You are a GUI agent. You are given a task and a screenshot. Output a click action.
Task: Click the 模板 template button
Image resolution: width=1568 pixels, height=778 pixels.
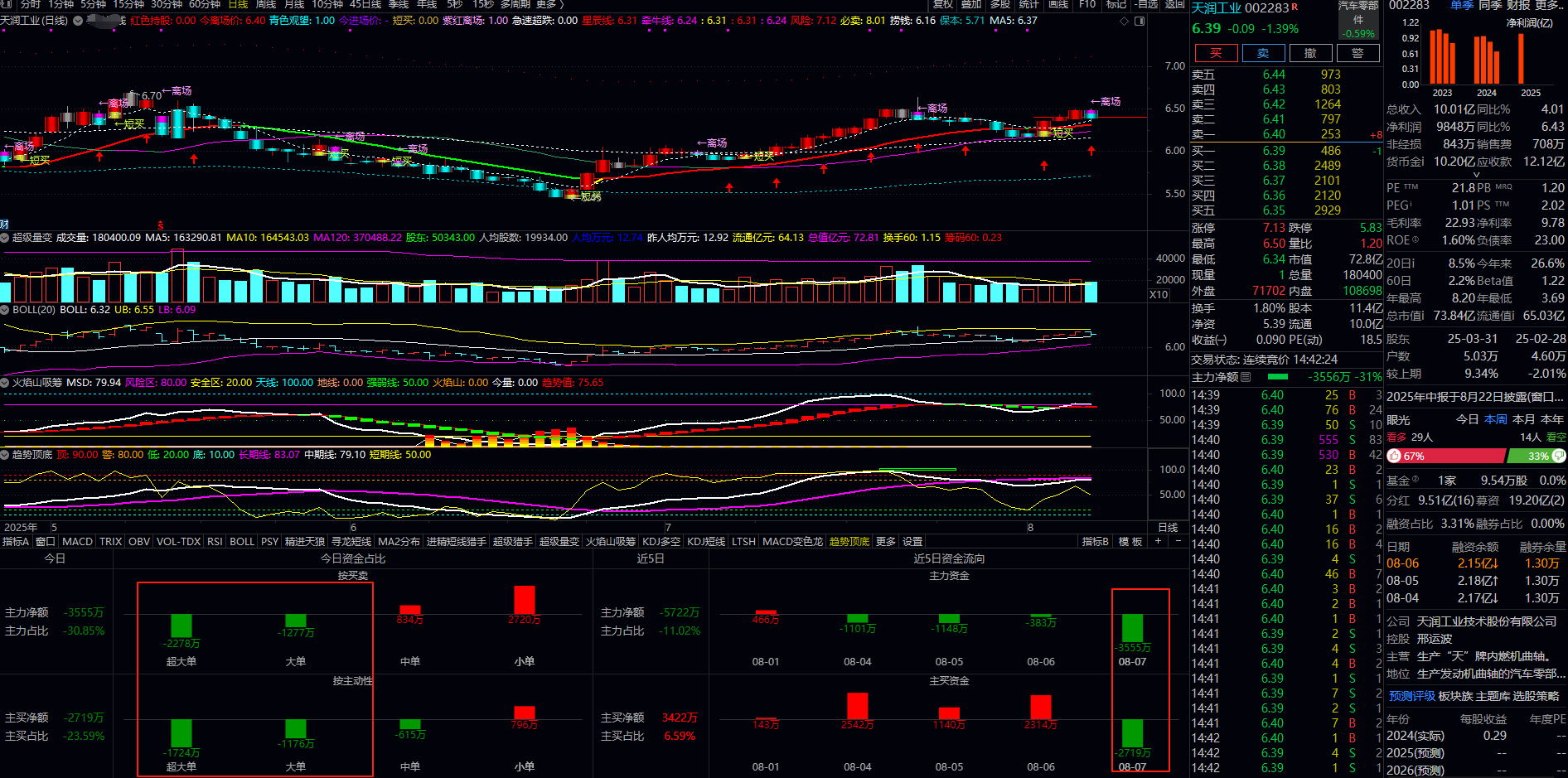(x=1130, y=541)
